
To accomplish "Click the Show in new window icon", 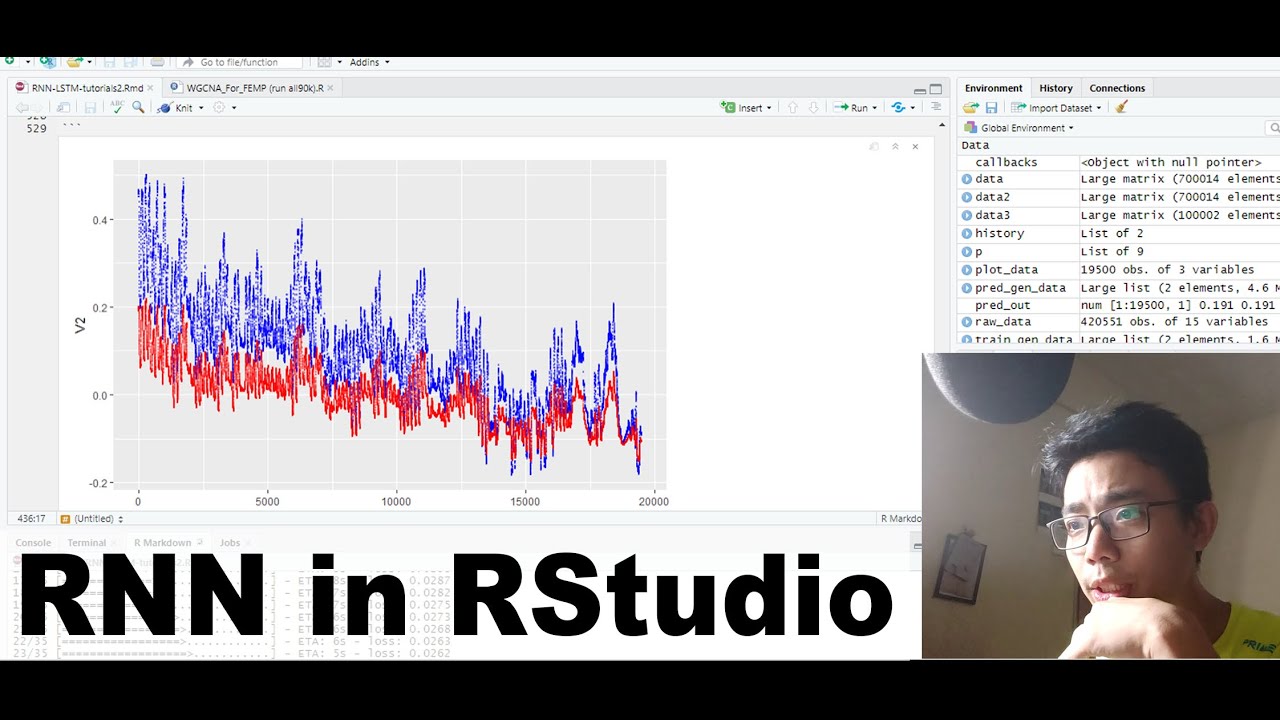I will 64,107.
